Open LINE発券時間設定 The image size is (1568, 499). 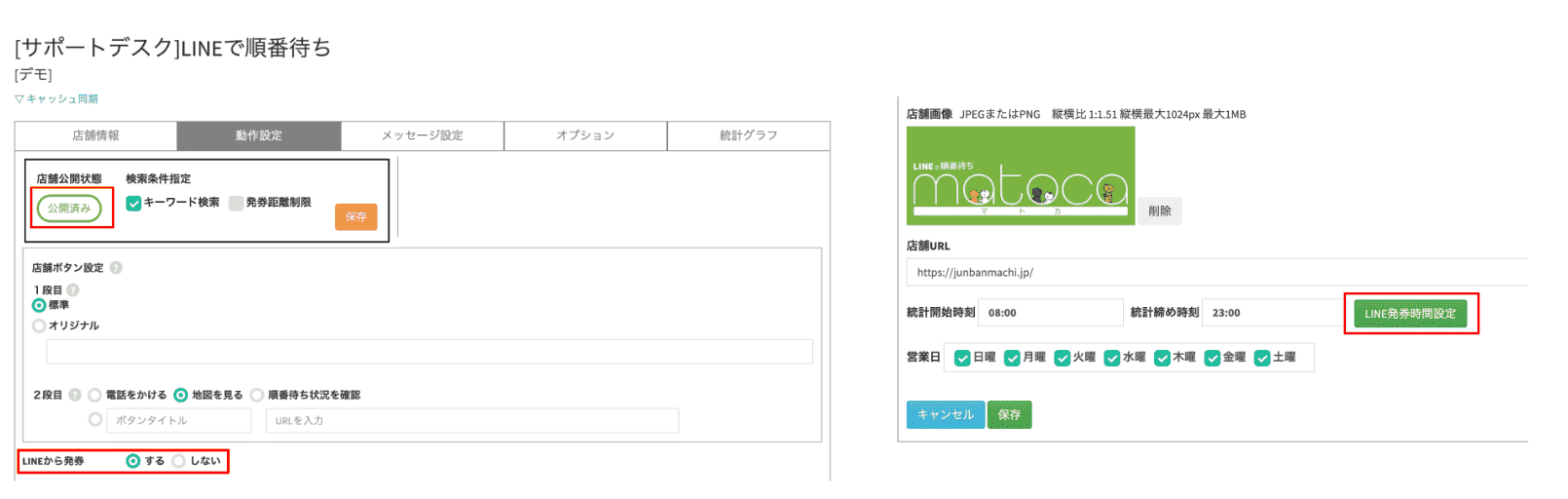click(1410, 314)
